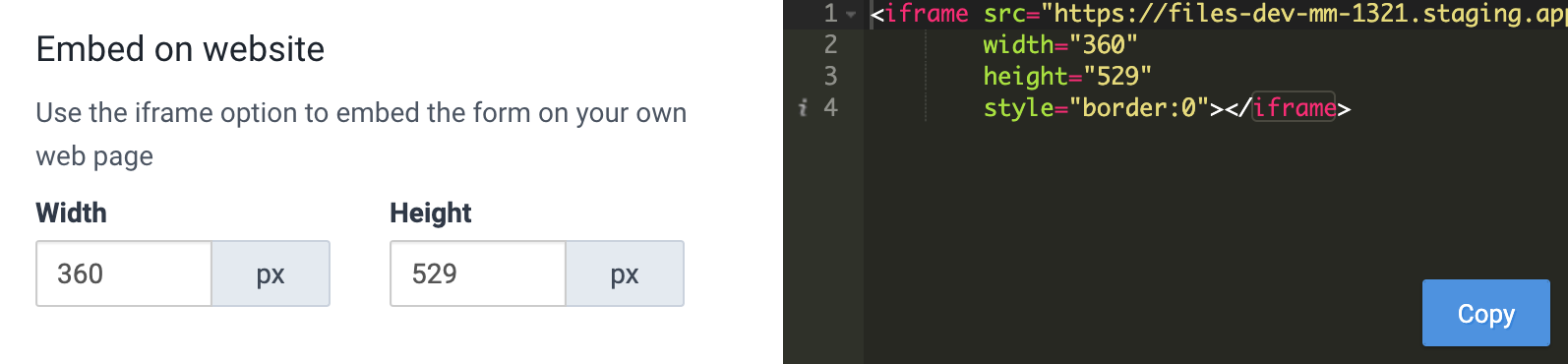Screen dimensions: 1568x364
Task: Focus the Height input showing 529
Action: [478, 273]
